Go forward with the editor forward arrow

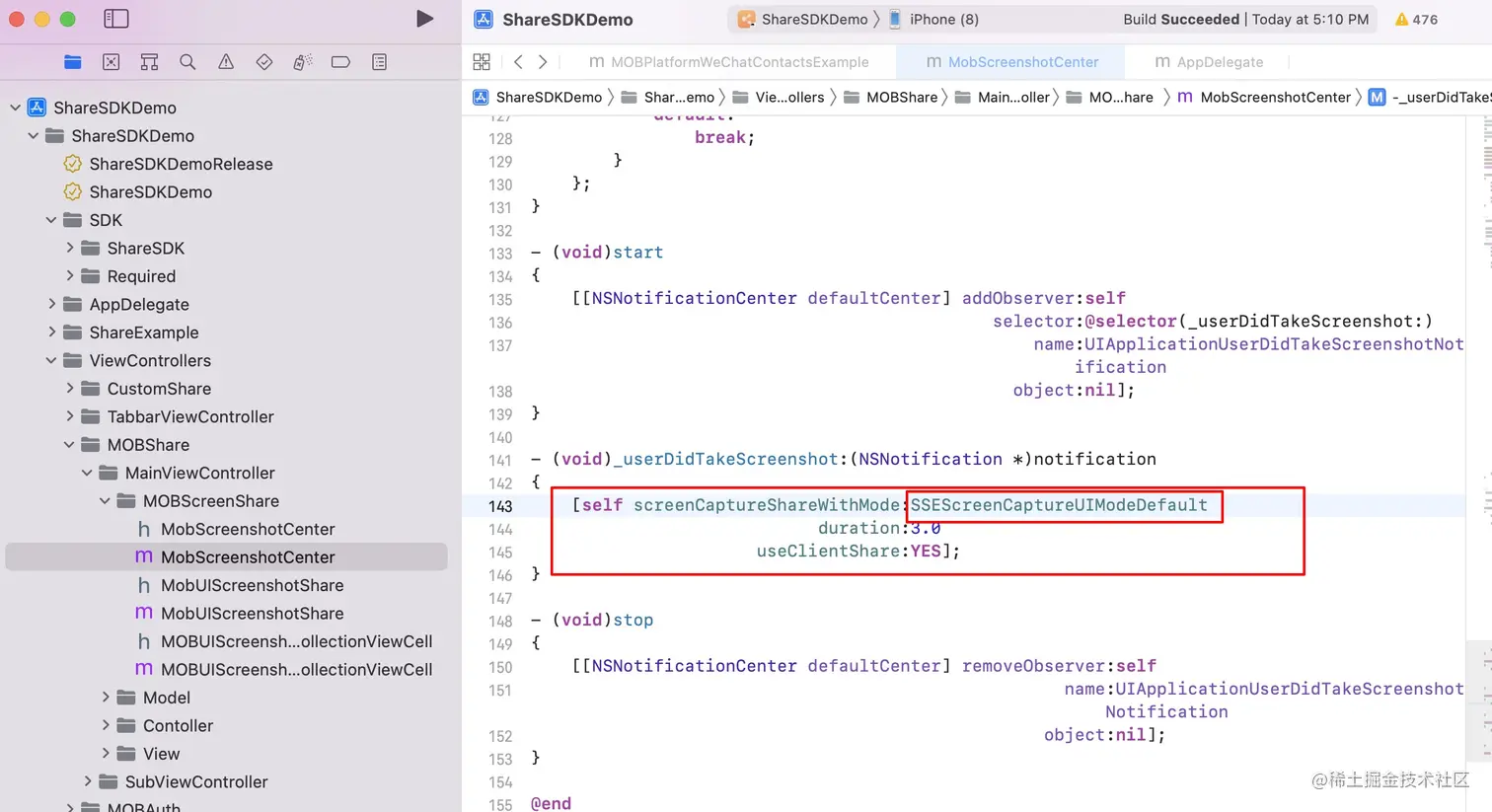[543, 62]
